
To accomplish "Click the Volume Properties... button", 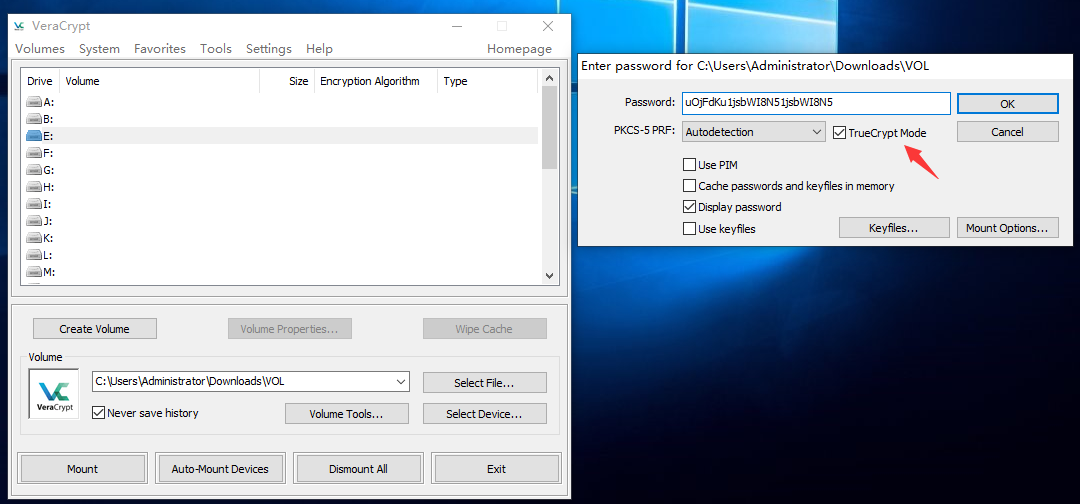I will (290, 328).
